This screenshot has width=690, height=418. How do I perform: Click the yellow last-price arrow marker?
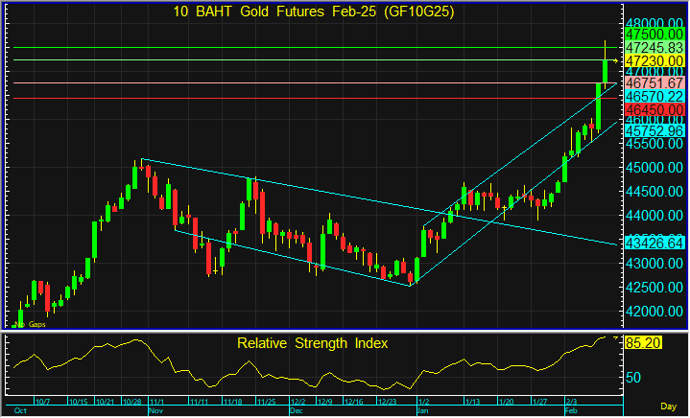point(616,61)
